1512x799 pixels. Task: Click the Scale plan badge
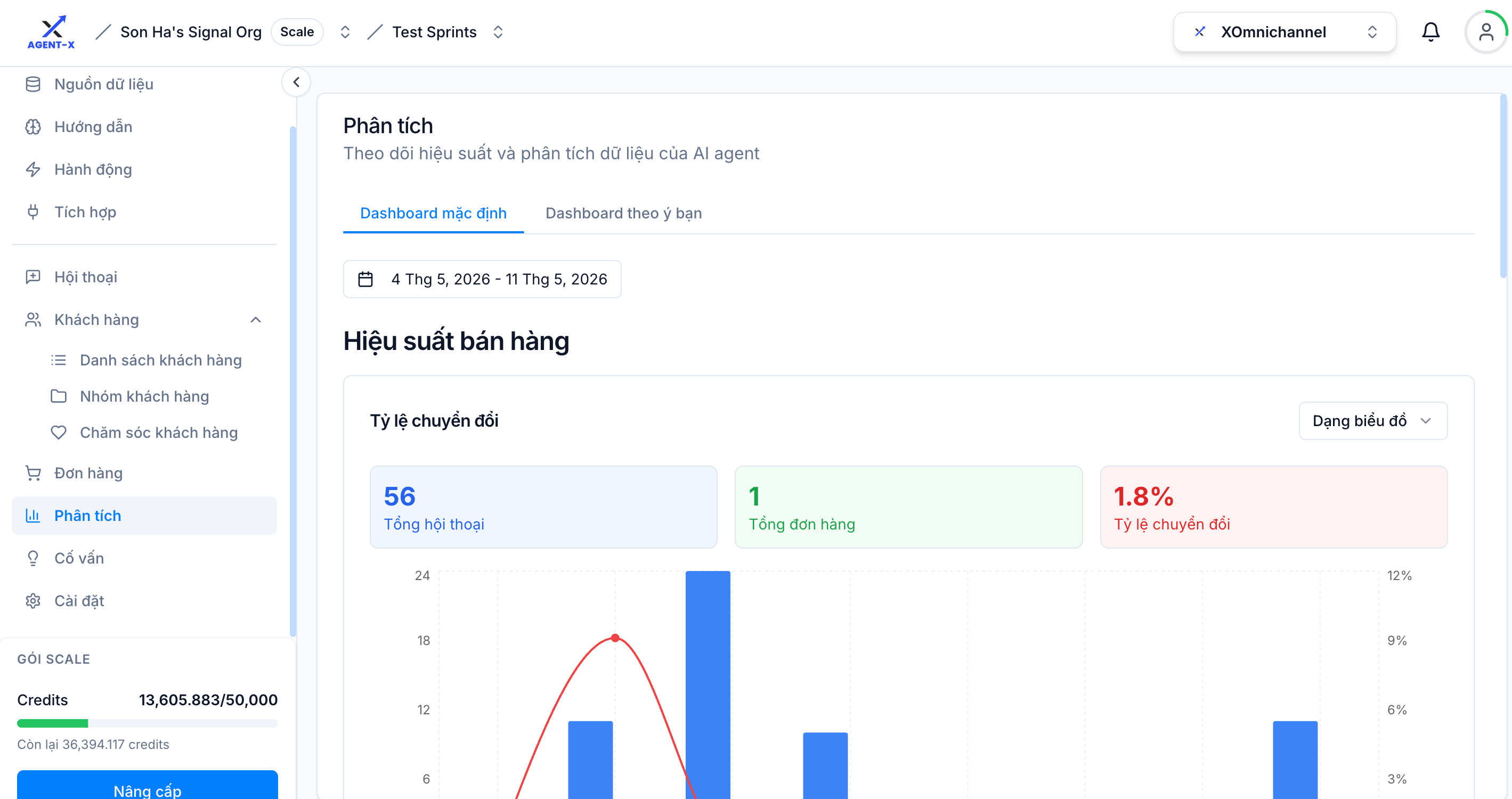[297, 31]
